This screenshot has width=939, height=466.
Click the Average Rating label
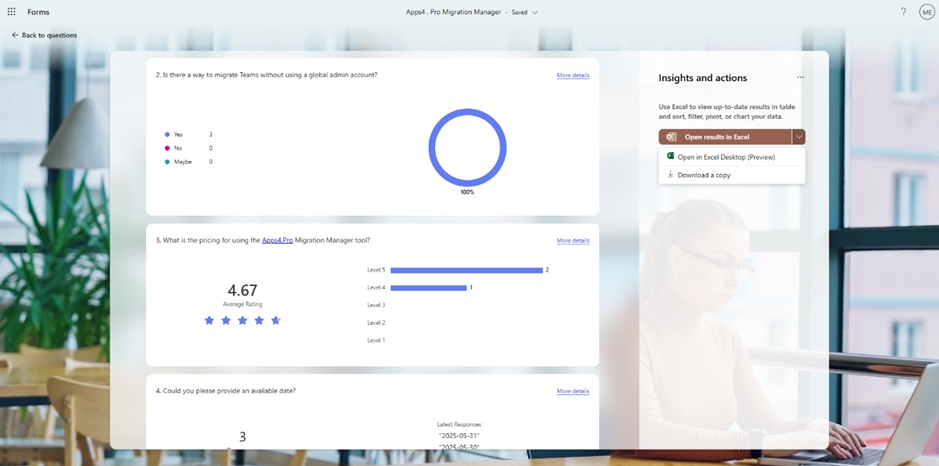(x=243, y=304)
